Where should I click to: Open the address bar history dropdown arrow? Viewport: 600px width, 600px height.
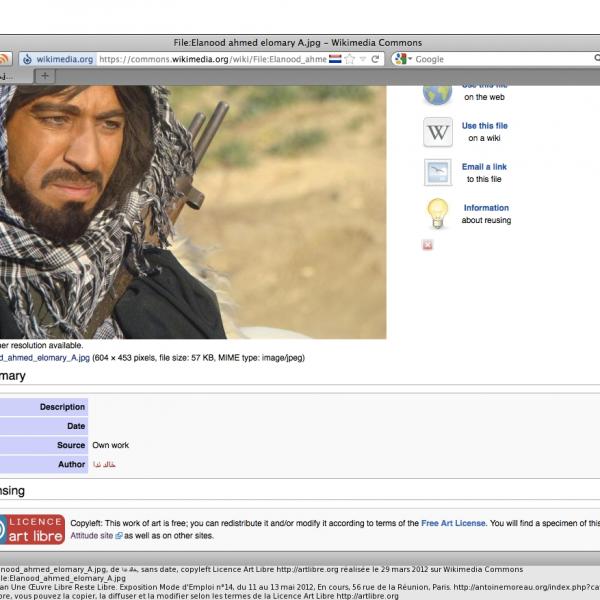[x=363, y=59]
